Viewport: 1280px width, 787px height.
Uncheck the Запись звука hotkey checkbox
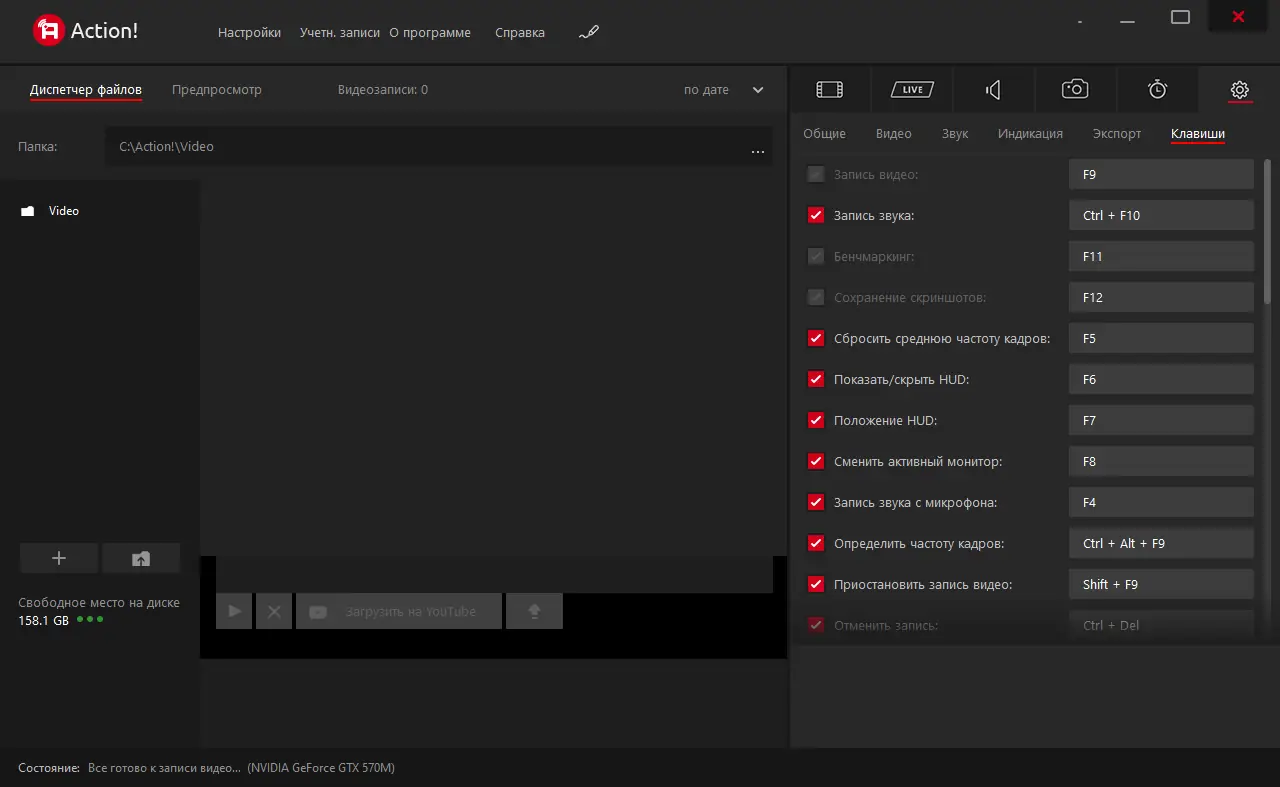816,215
